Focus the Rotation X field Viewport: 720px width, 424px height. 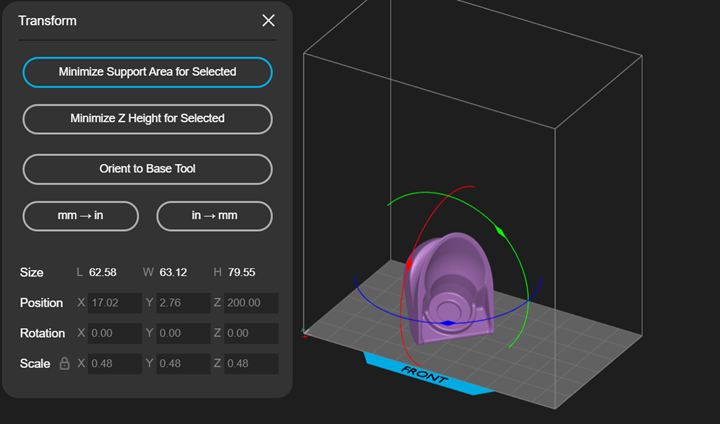[x=114, y=333]
